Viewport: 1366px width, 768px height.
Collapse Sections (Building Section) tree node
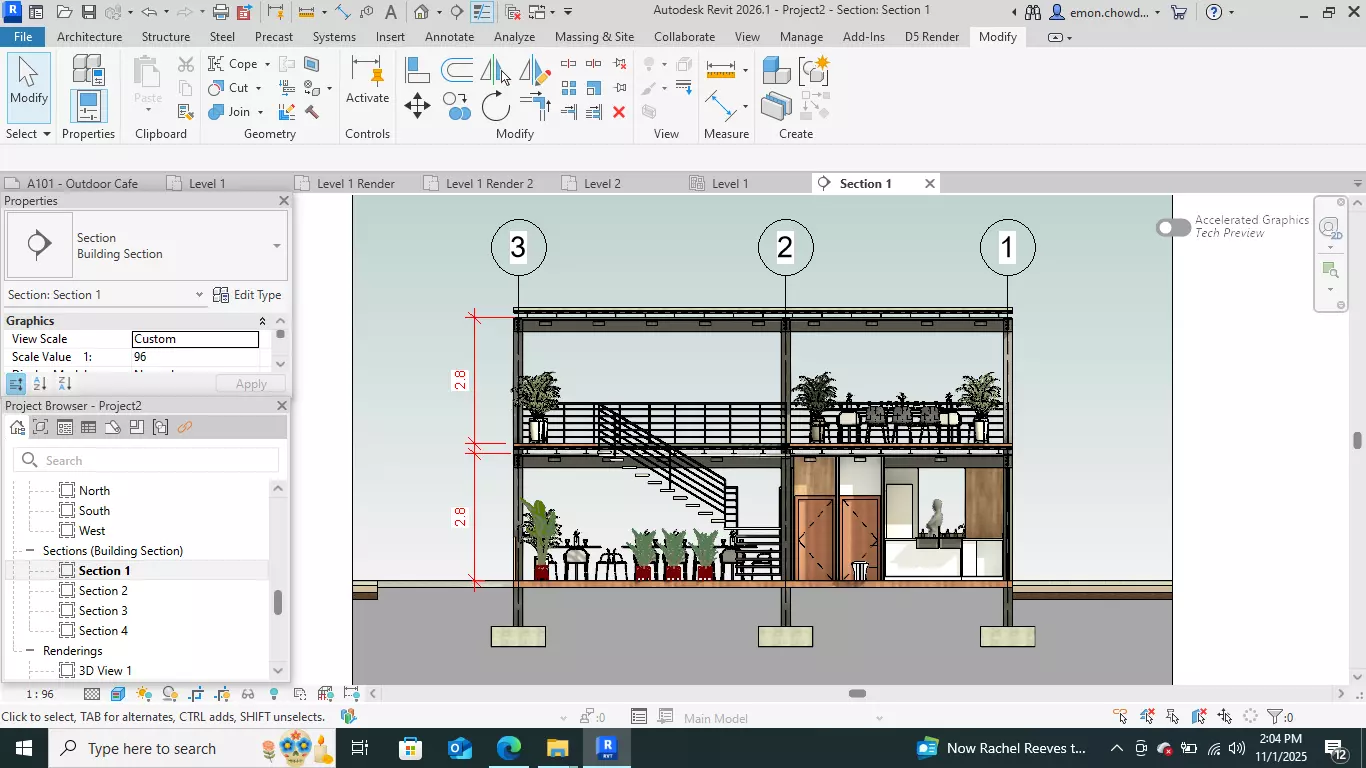click(32, 551)
